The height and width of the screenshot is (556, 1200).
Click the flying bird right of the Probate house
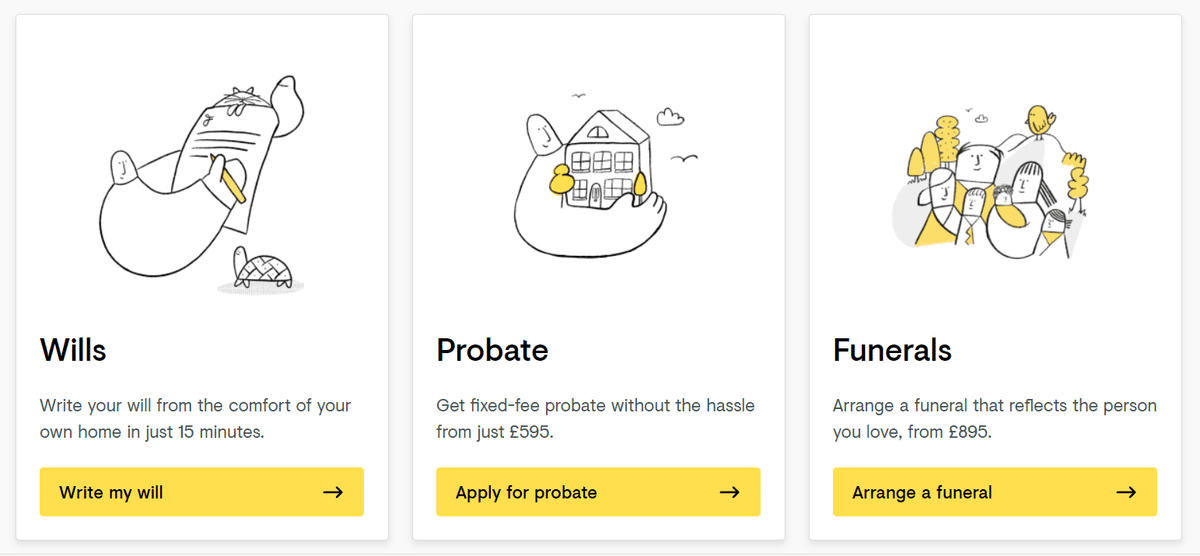[x=685, y=158]
